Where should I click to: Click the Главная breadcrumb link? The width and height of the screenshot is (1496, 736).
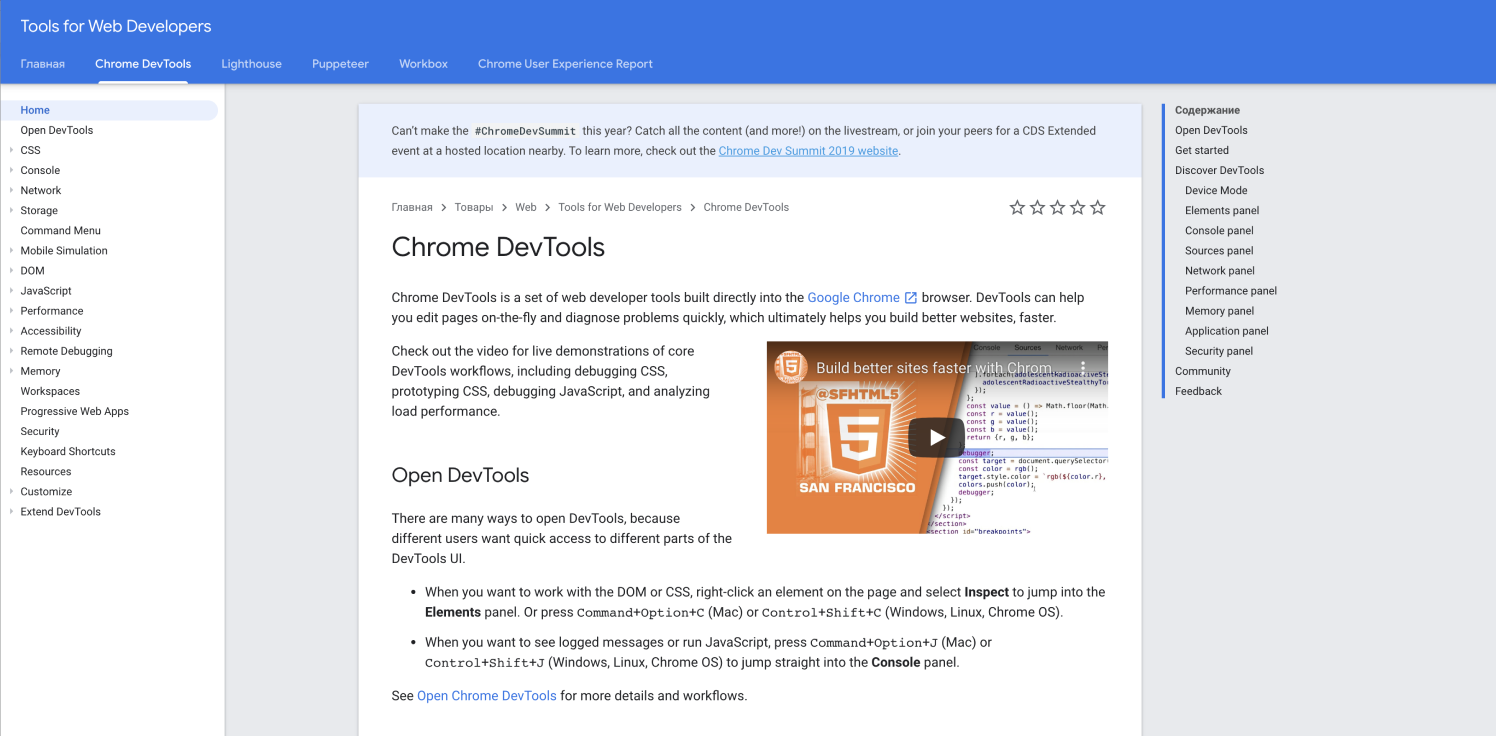[412, 207]
